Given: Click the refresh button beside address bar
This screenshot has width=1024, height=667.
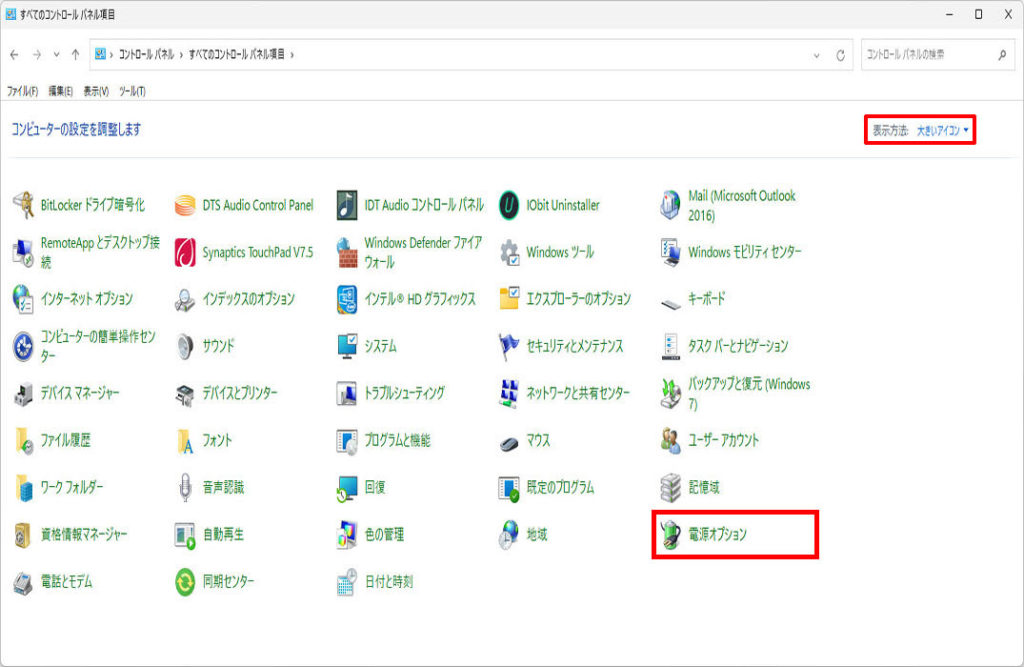Looking at the screenshot, I should point(841,55).
